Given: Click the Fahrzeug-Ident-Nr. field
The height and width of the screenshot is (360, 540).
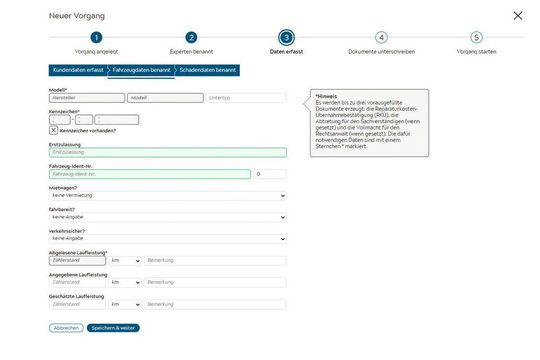Looking at the screenshot, I should tap(150, 174).
